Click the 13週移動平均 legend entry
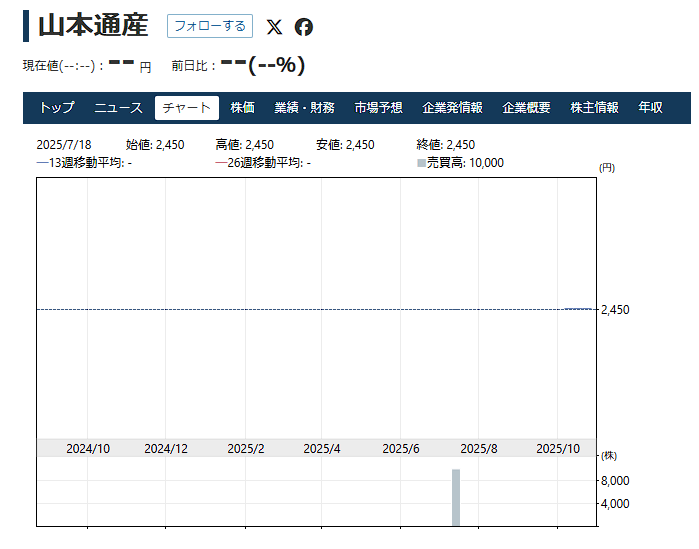This screenshot has height=549, width=699. [x=84, y=163]
